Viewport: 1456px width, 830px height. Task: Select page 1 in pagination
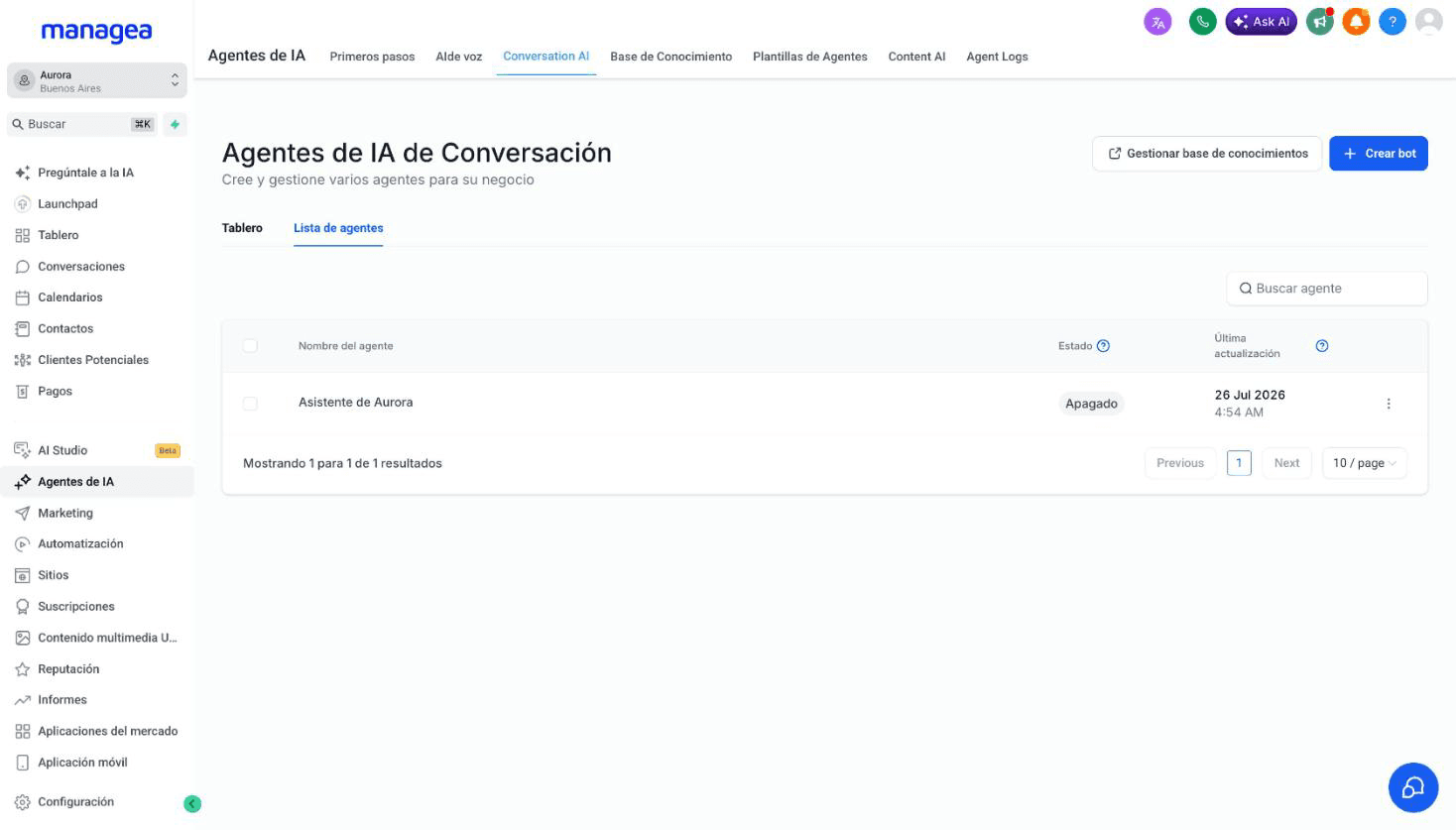point(1239,463)
